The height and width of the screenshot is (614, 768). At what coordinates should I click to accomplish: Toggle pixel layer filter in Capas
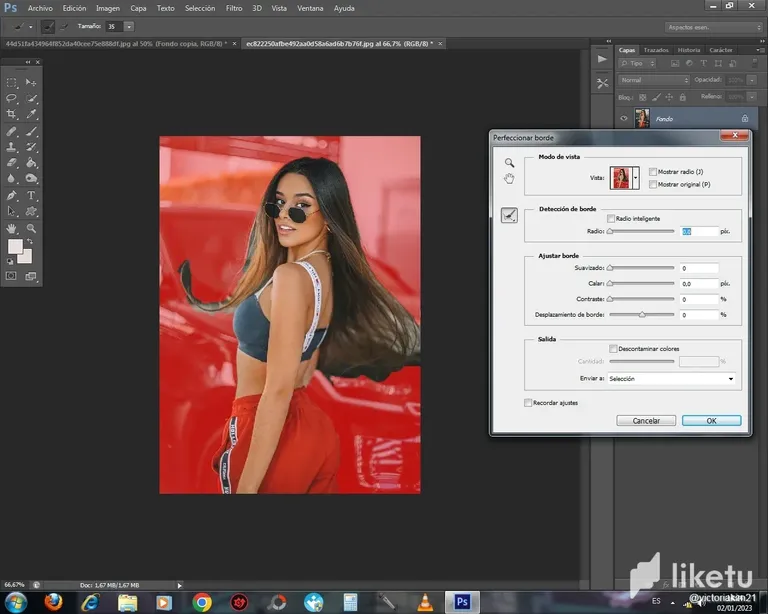(x=675, y=63)
